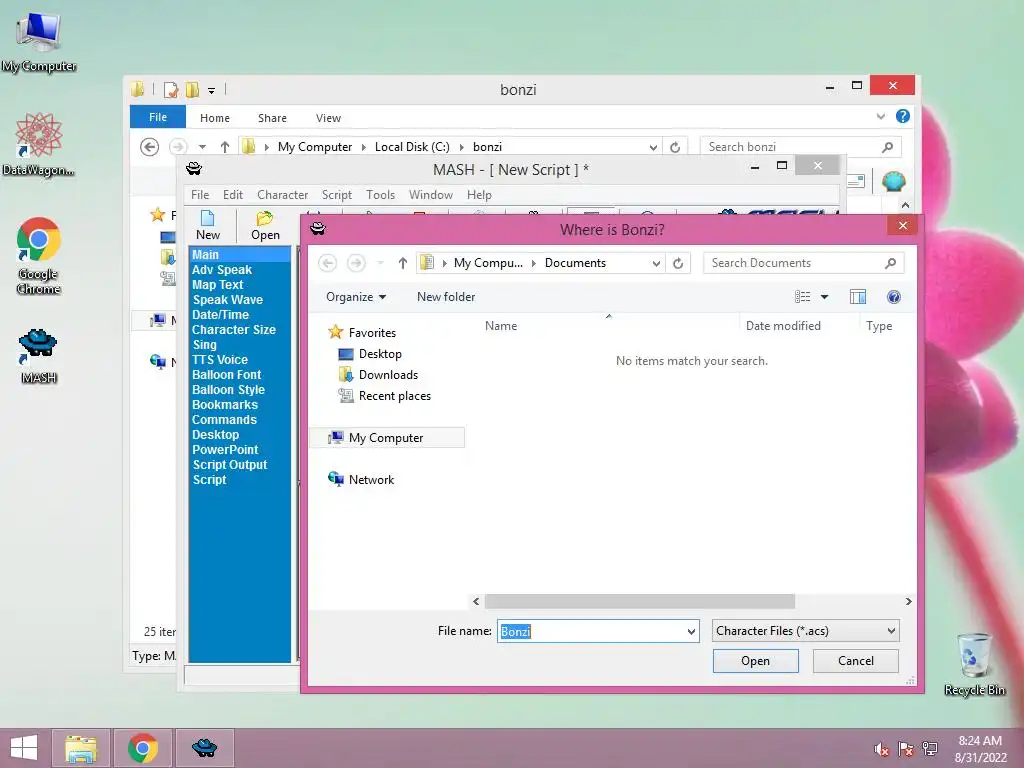Click the change view icon in the dialog
The width and height of the screenshot is (1024, 768).
point(803,297)
